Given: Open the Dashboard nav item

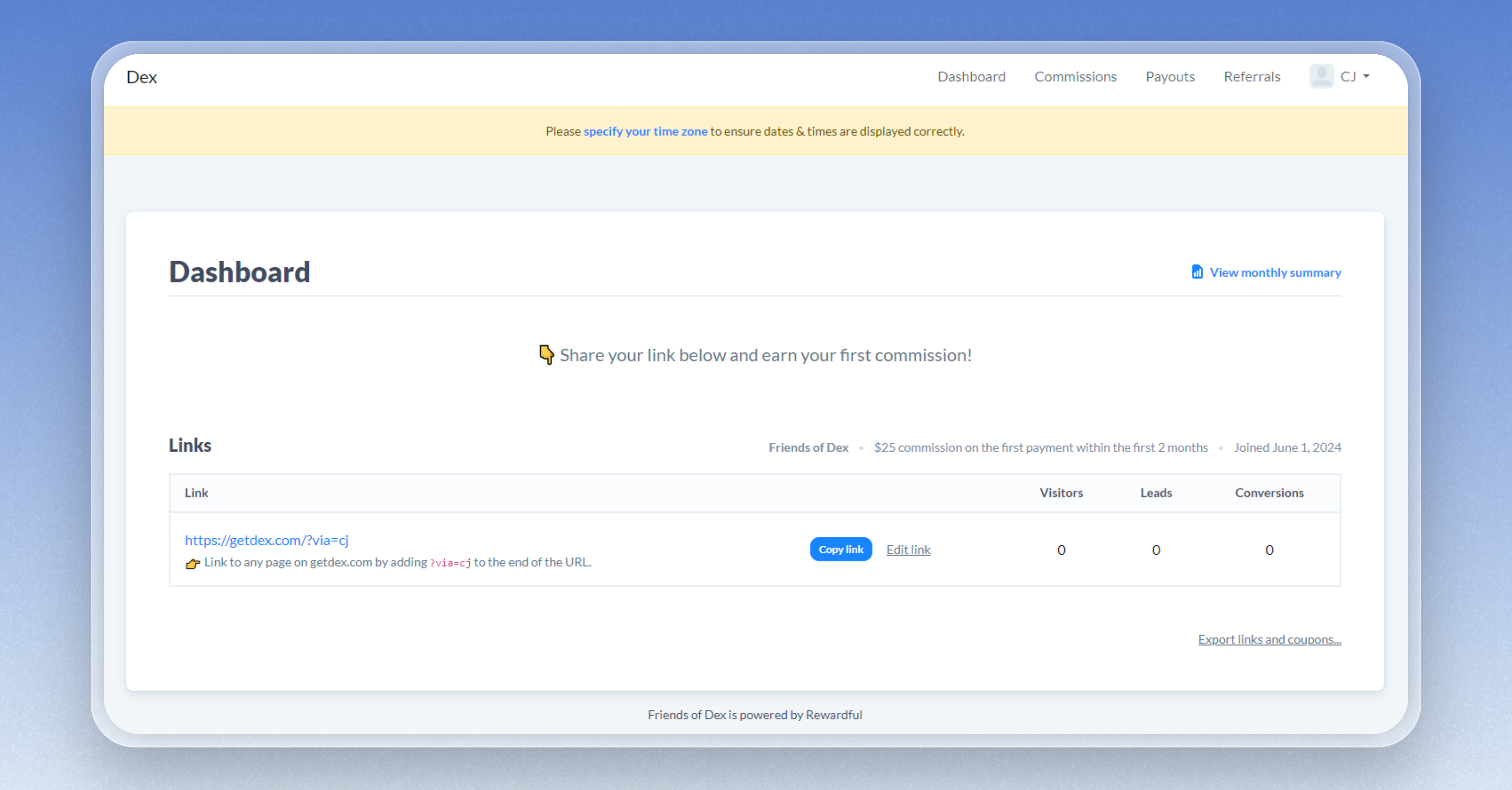Looking at the screenshot, I should click(x=971, y=76).
